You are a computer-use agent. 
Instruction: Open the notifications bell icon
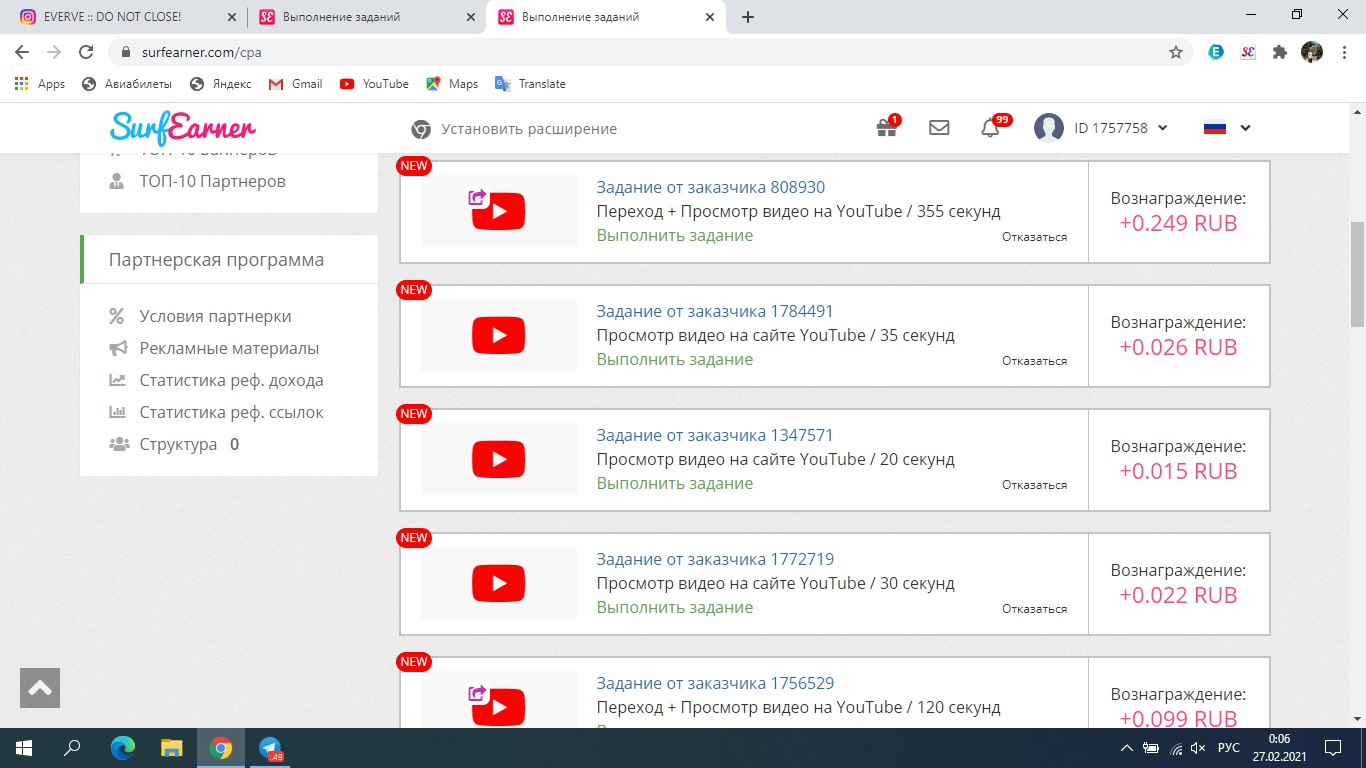coord(990,127)
